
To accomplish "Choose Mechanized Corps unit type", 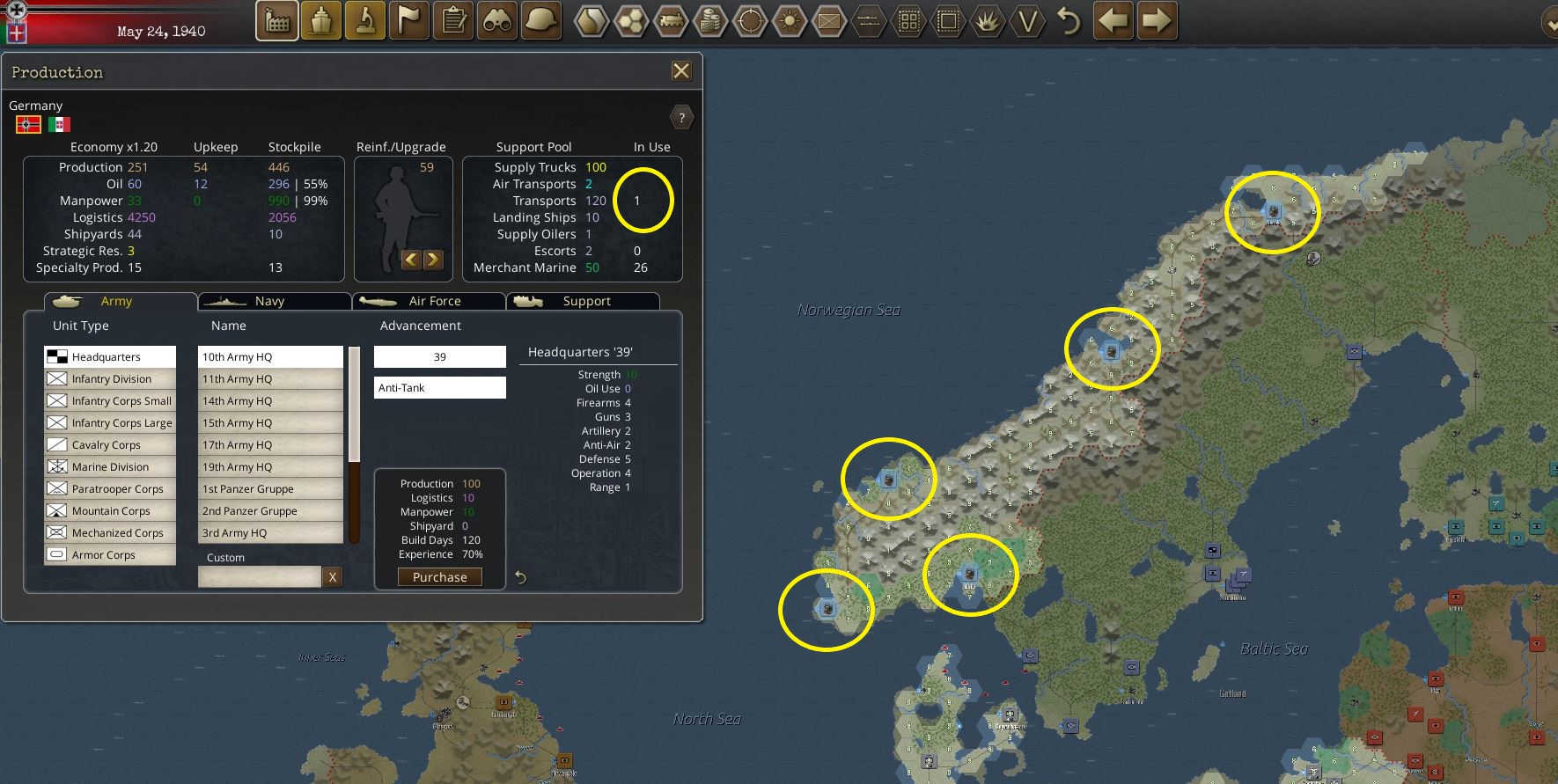I will click(110, 532).
